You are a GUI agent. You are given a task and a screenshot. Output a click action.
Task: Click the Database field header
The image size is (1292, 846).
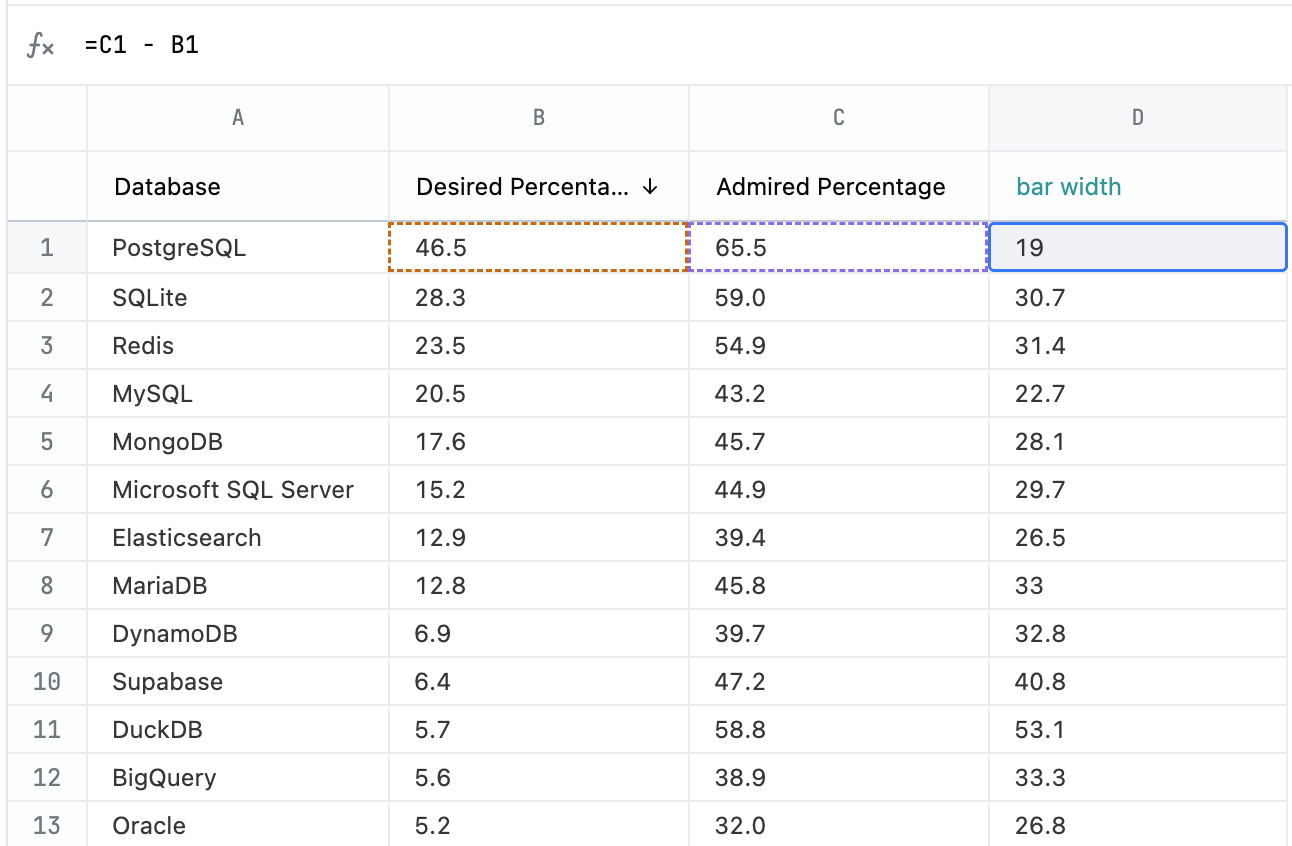pos(167,187)
